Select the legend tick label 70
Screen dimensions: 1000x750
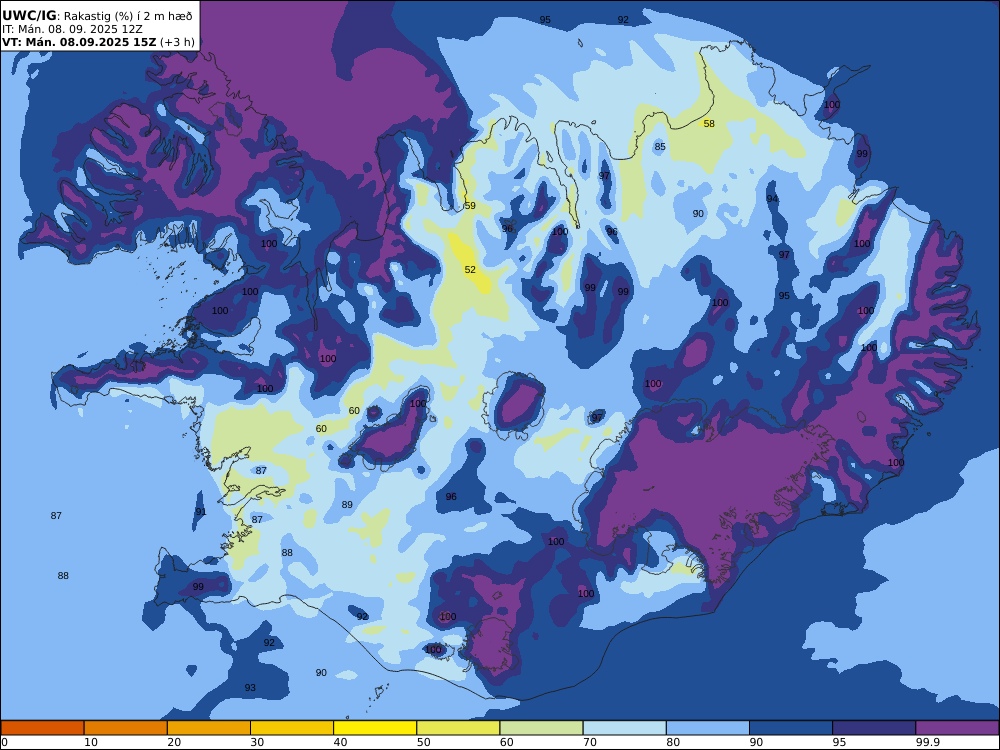(x=590, y=742)
